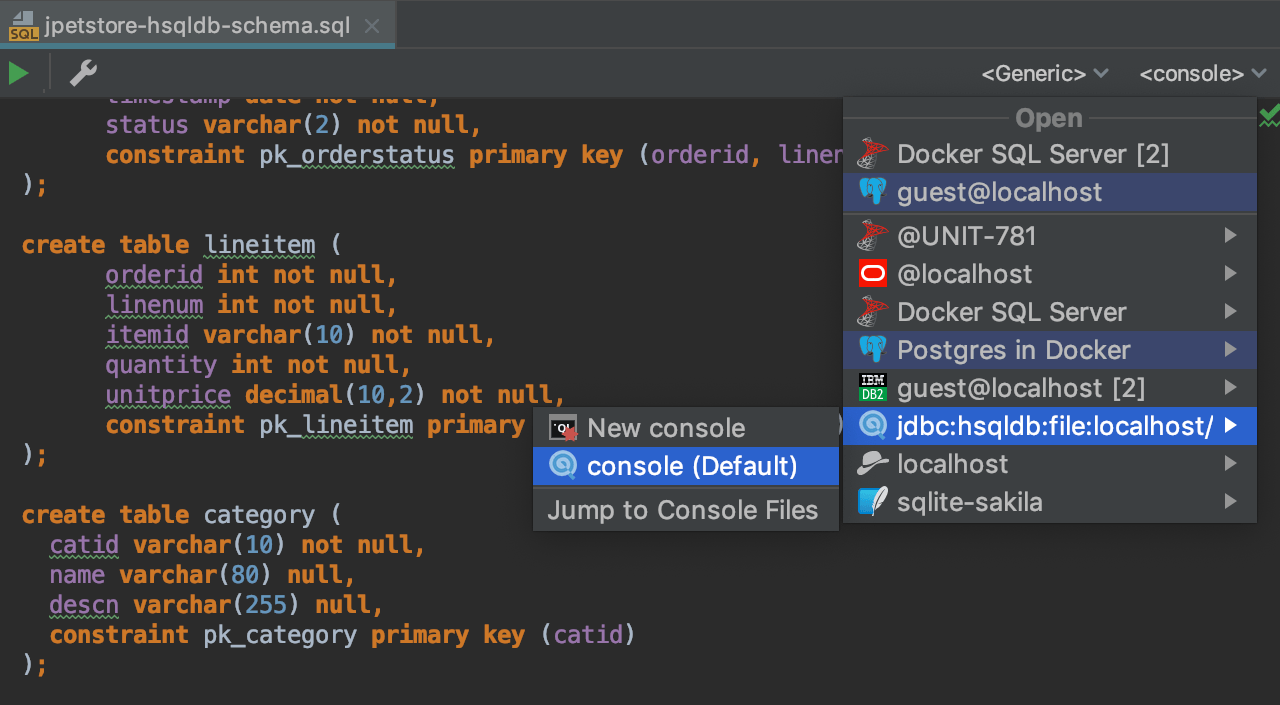Click the hat icon beside localhost entry

(x=872, y=464)
